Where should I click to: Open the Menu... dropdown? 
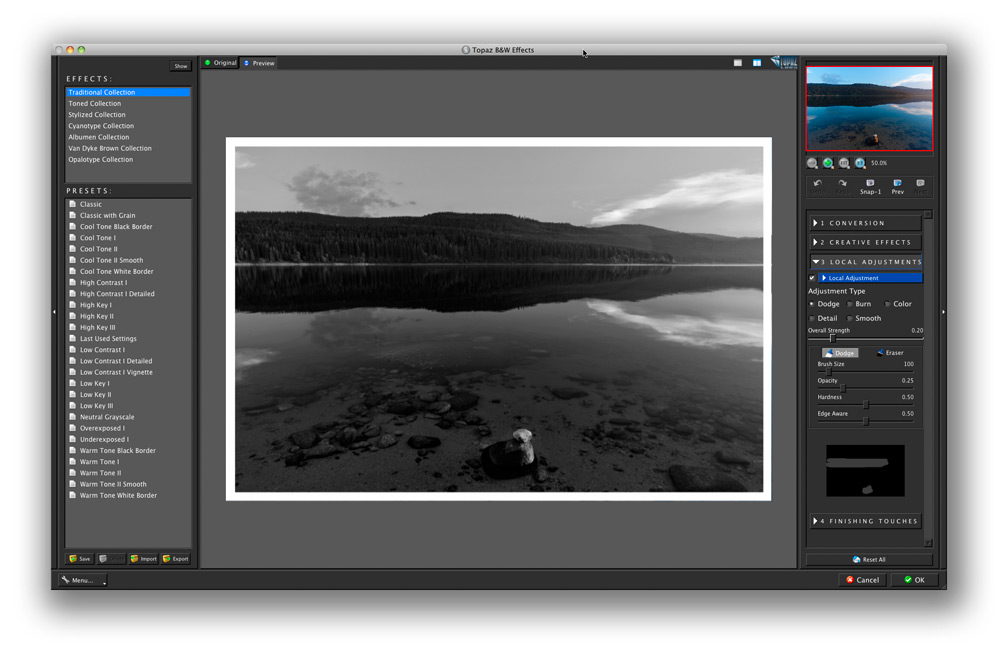[x=83, y=580]
